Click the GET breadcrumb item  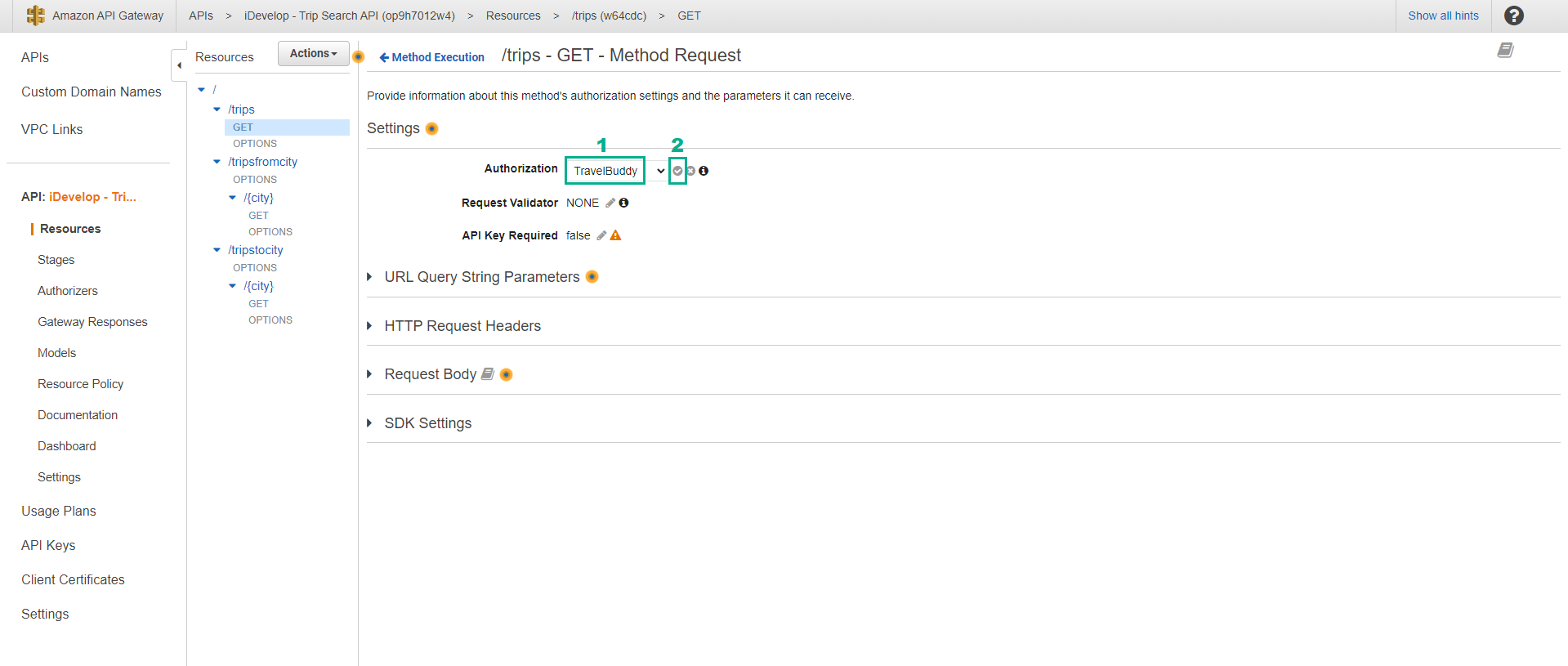(x=689, y=16)
